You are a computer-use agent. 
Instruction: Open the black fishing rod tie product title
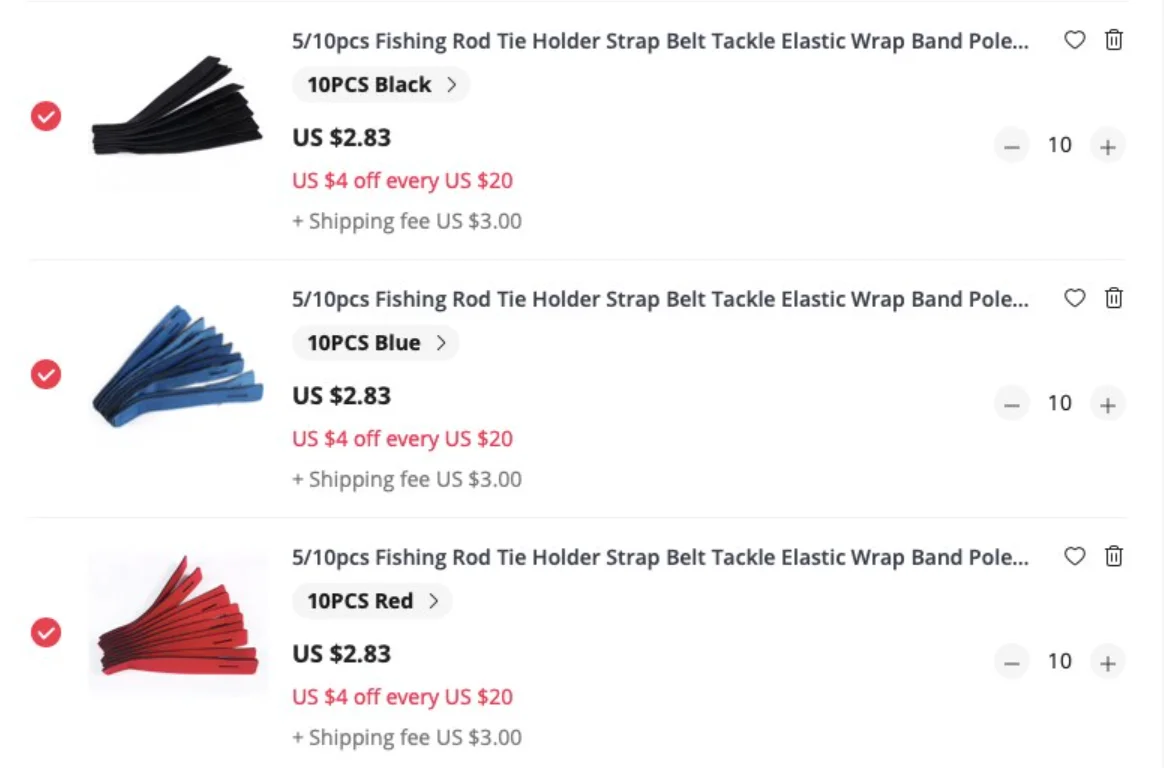[659, 41]
